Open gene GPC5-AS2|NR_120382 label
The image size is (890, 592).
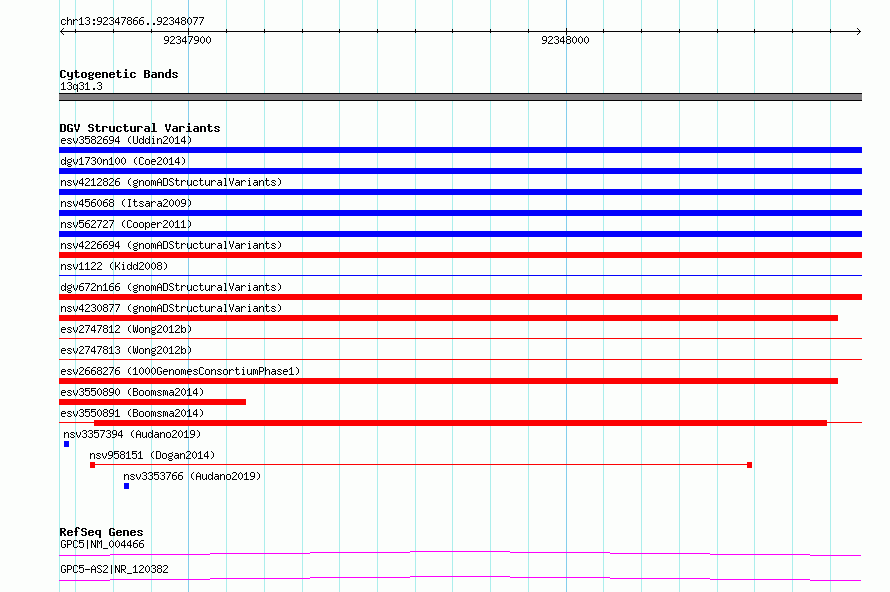tap(114, 569)
